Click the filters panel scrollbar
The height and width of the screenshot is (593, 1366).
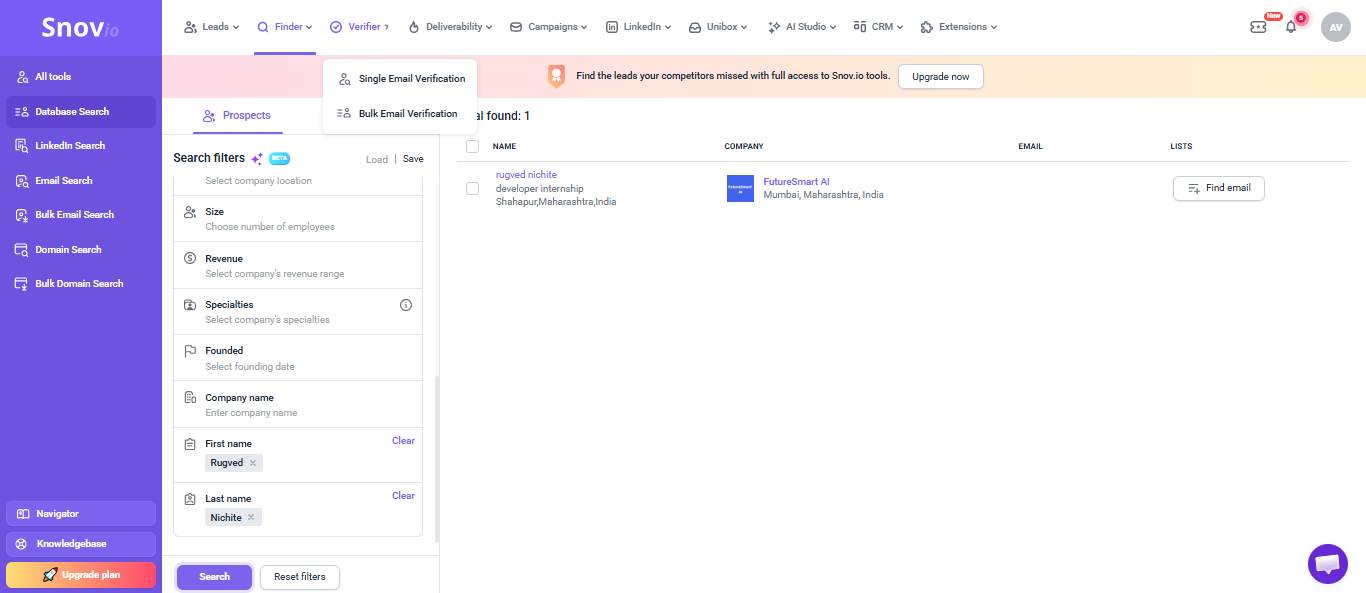point(436,460)
